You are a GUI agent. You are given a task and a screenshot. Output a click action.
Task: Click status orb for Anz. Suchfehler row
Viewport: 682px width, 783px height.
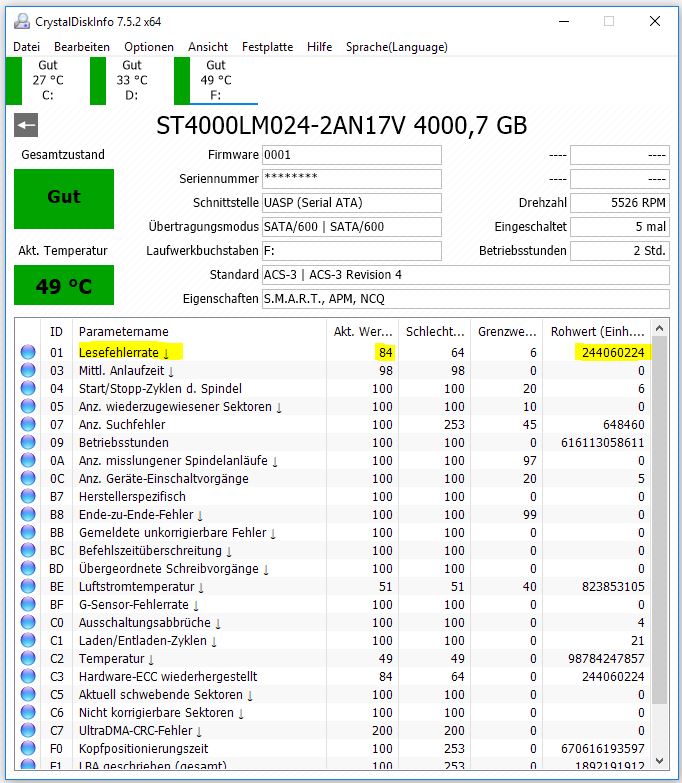point(28,424)
